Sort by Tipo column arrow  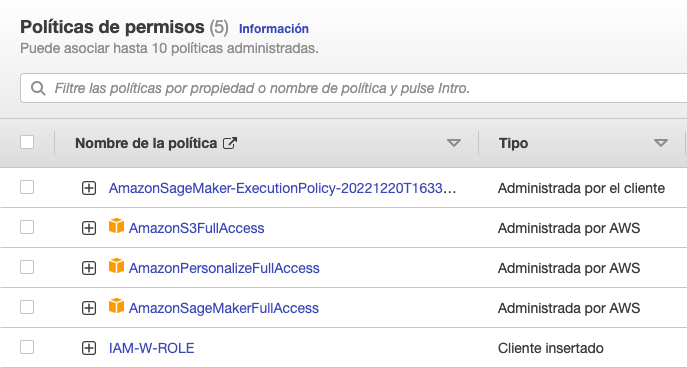click(x=661, y=143)
